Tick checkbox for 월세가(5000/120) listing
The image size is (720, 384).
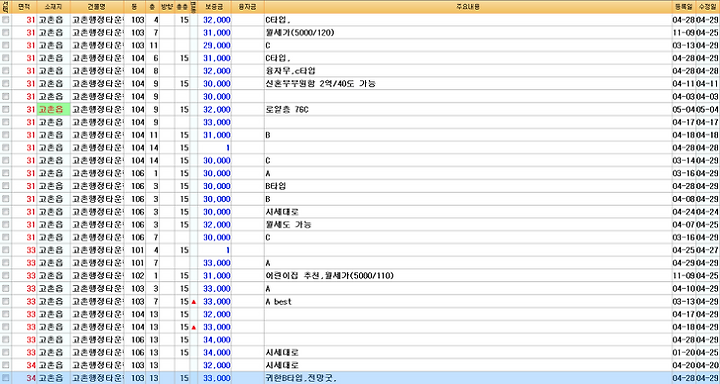coord(6,33)
